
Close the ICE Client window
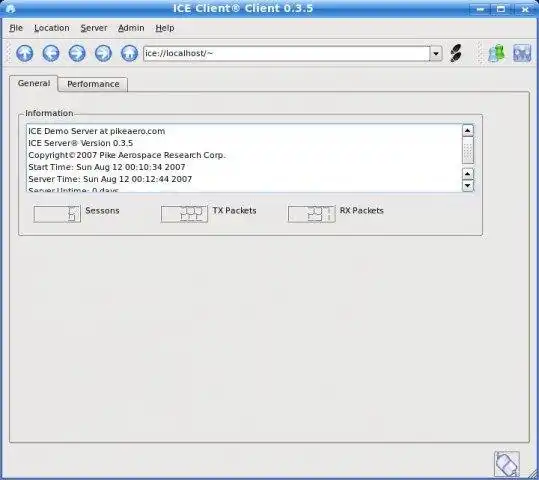pyautogui.click(x=525, y=9)
